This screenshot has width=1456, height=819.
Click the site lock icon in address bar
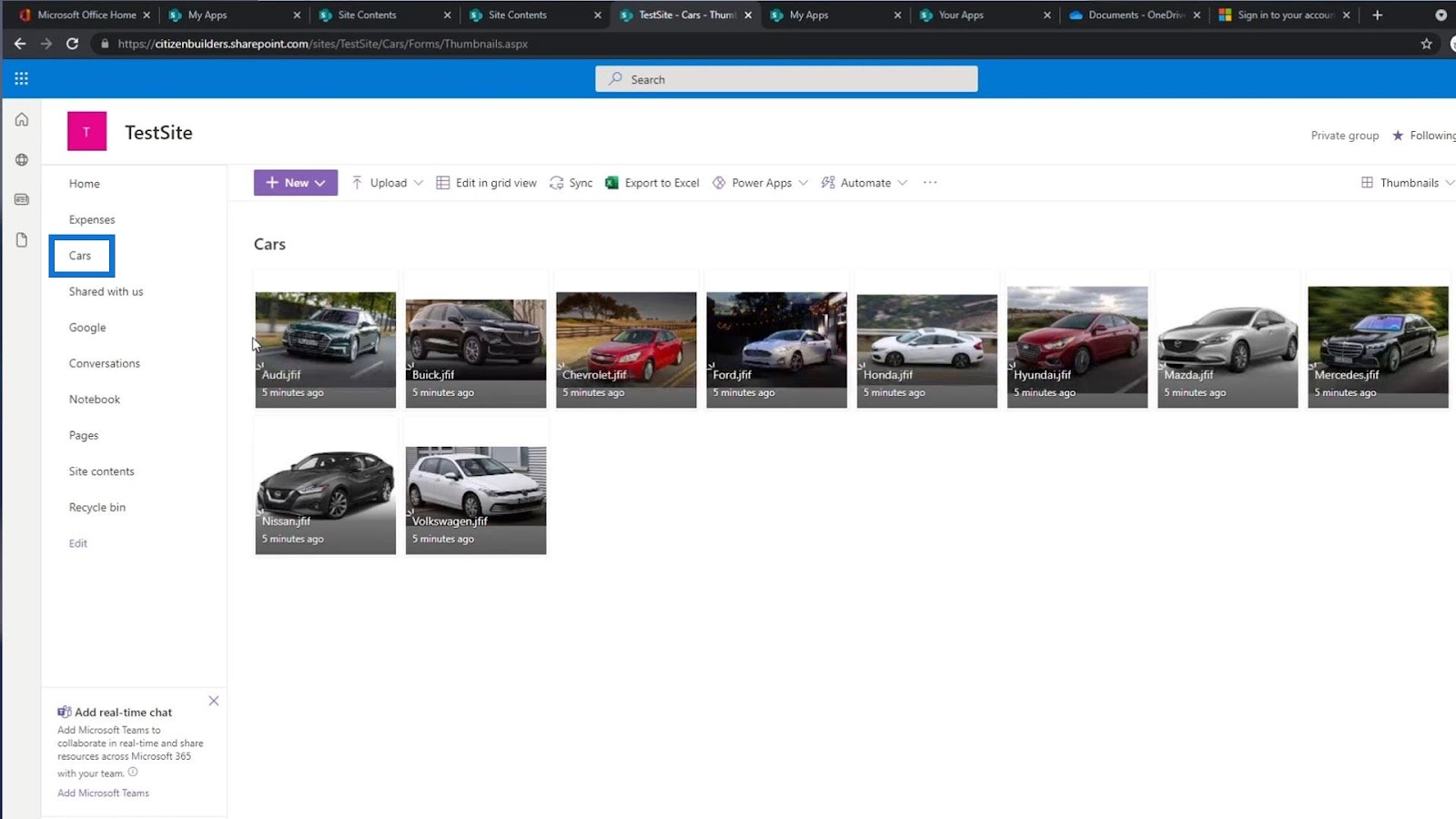click(x=106, y=44)
